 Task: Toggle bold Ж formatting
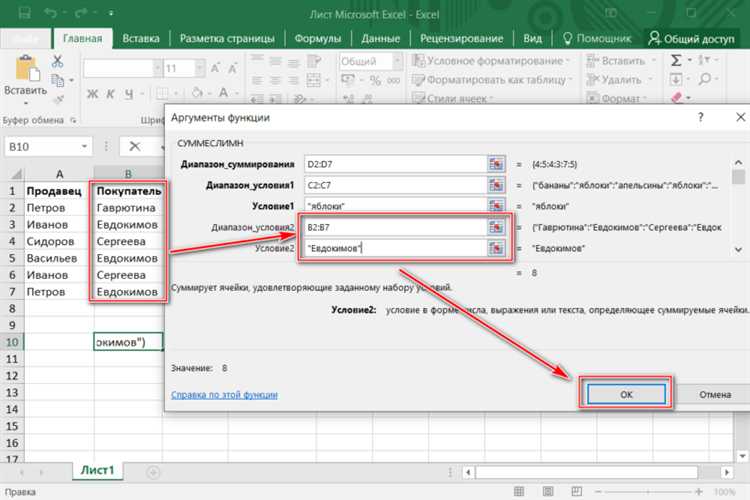tap(92, 94)
